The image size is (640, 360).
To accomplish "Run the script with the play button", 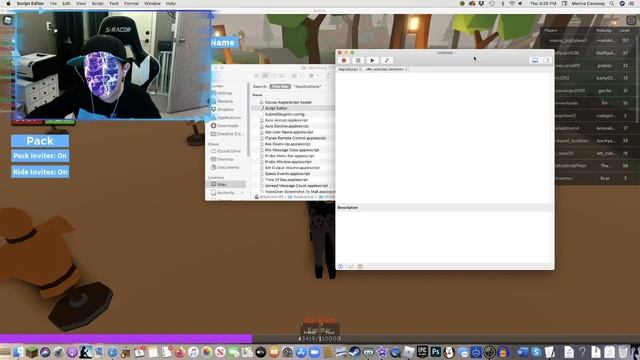I will point(372,60).
